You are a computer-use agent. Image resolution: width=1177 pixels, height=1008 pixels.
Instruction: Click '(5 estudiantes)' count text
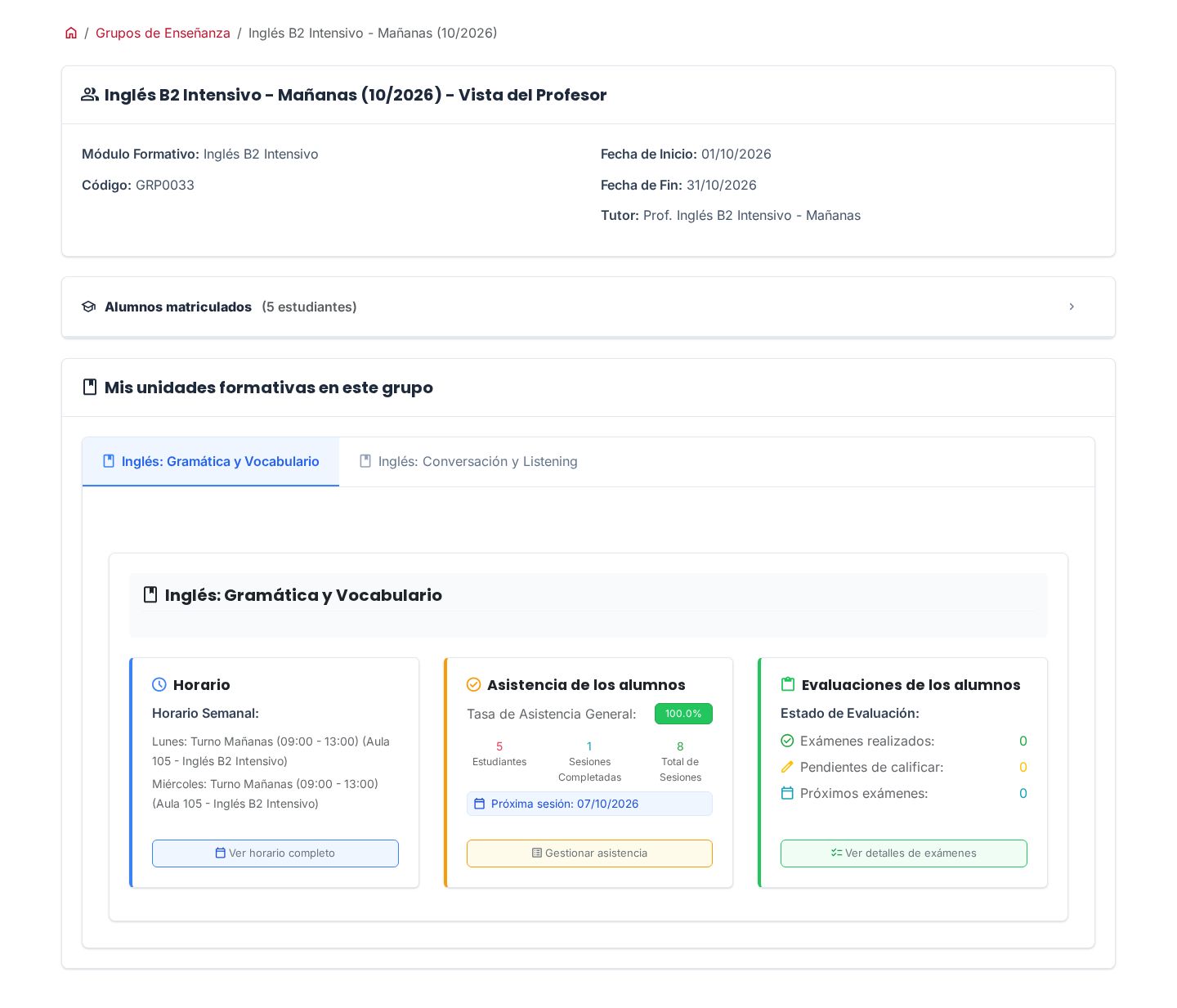[309, 307]
